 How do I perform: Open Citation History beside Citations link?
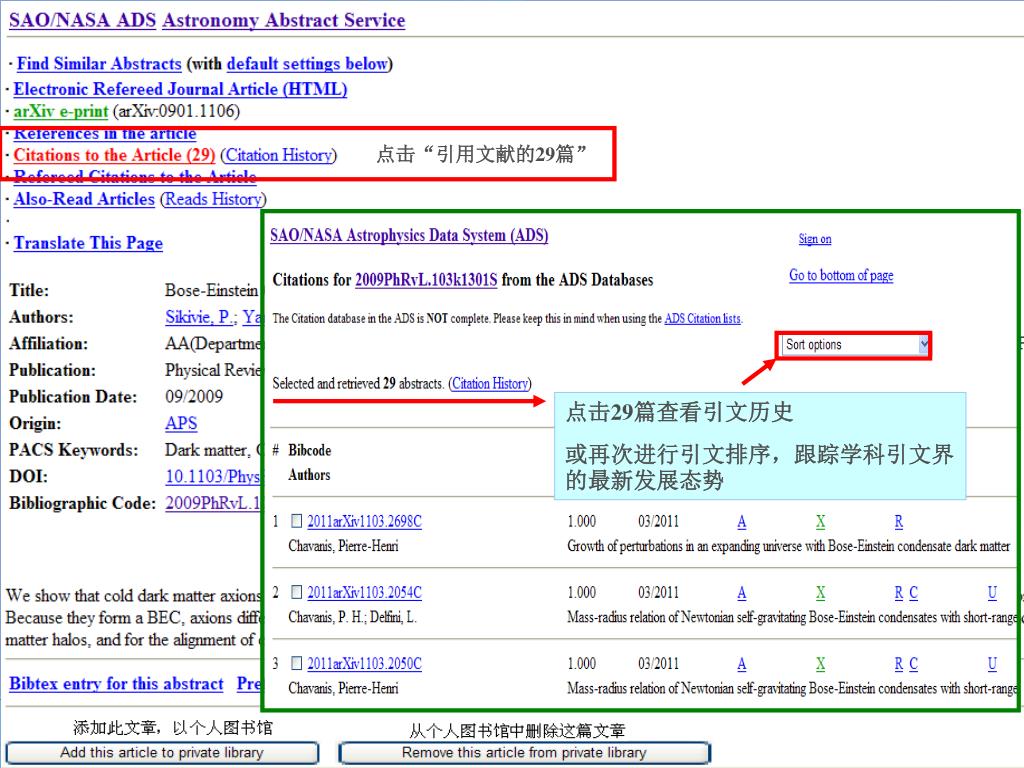tap(279, 155)
